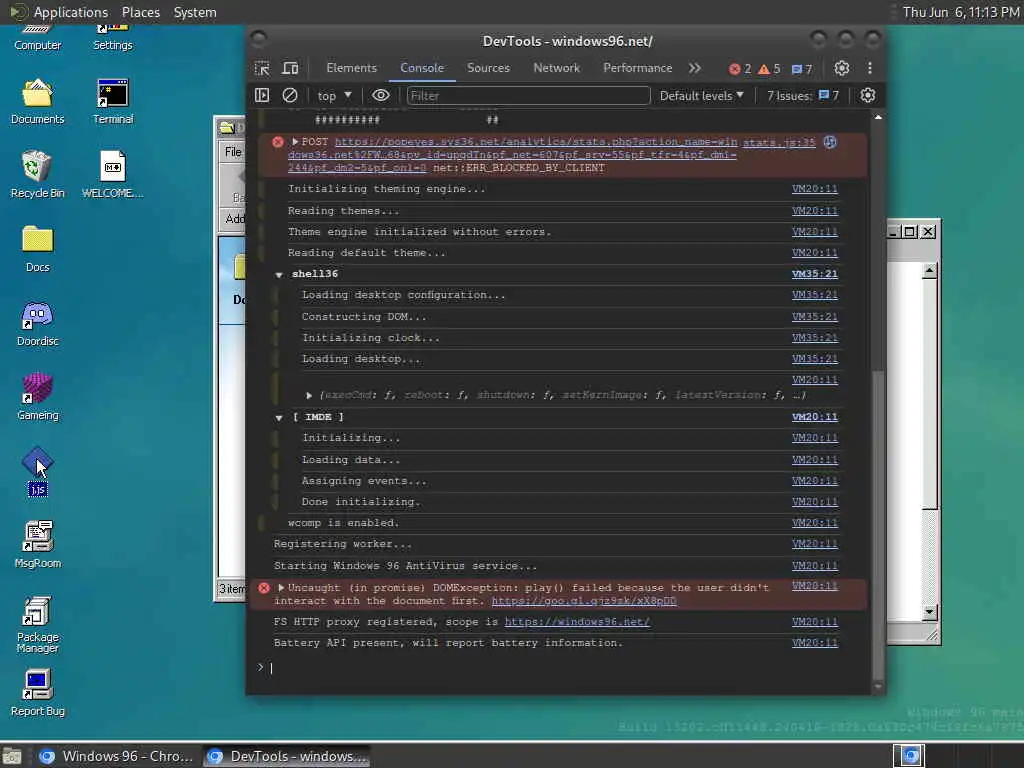Image resolution: width=1024 pixels, height=768 pixels.
Task: Open the Applications menu
Action: (x=71, y=12)
